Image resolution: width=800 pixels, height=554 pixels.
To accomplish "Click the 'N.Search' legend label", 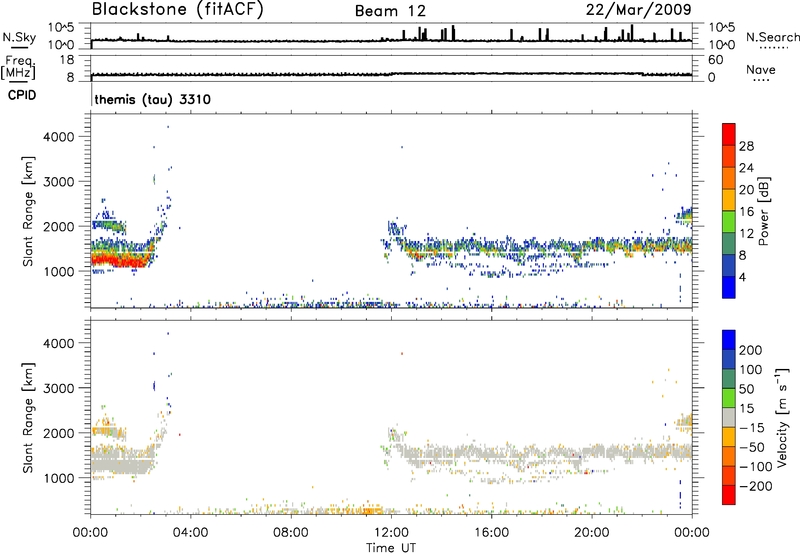I will (772, 37).
